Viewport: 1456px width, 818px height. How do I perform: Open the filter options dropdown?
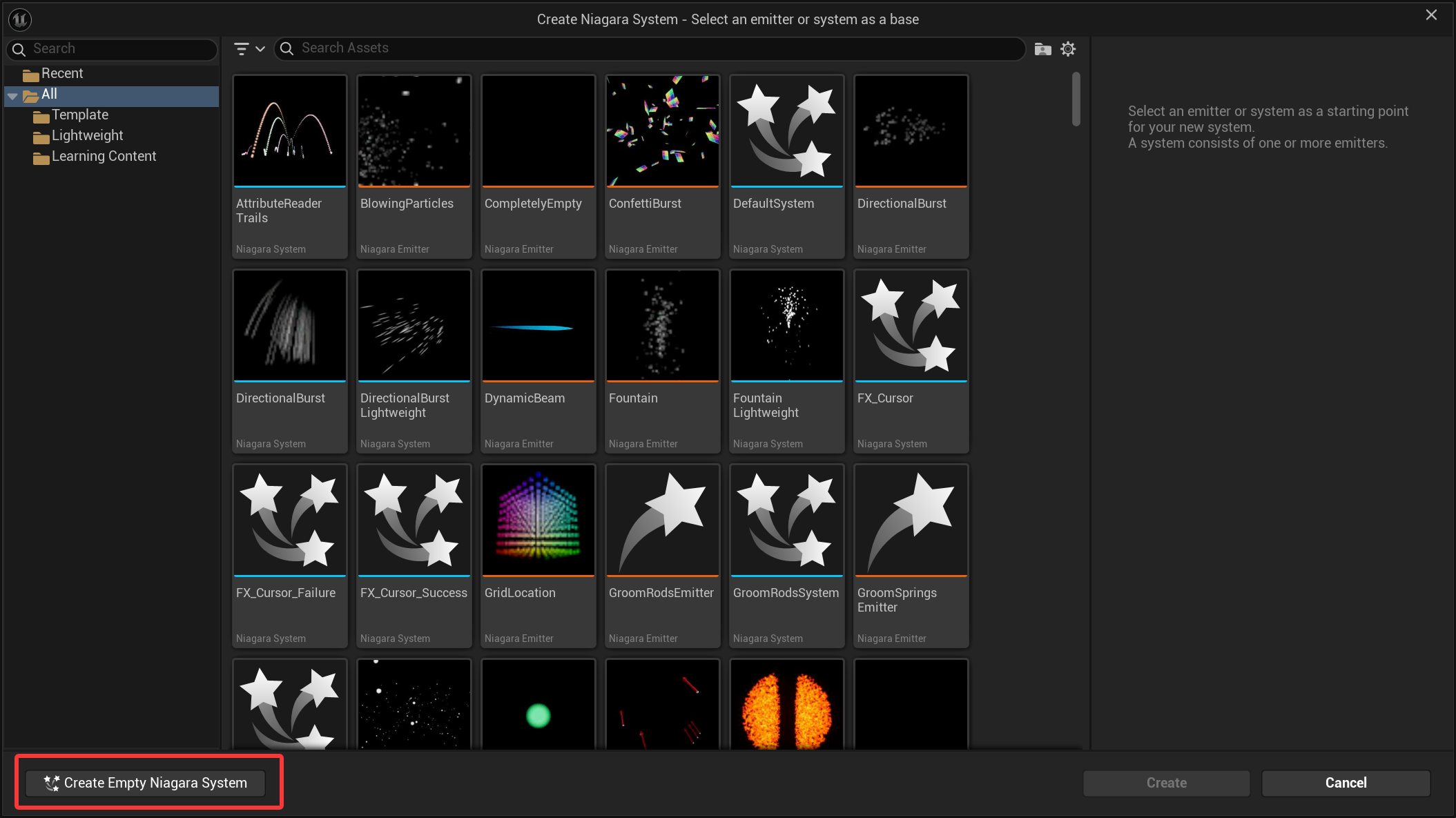click(x=249, y=48)
